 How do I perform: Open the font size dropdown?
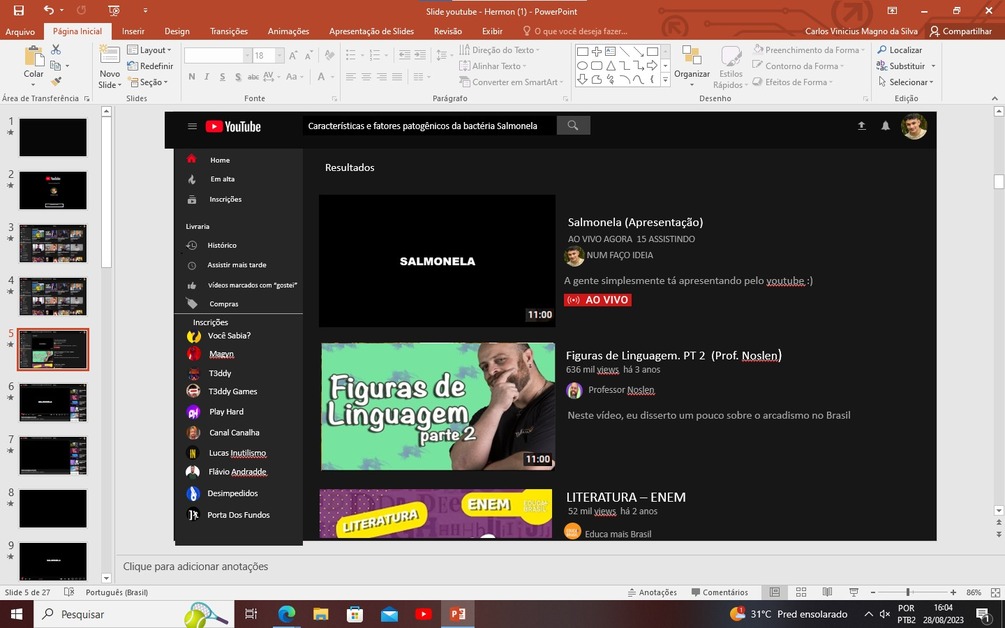pyautogui.click(x=279, y=56)
